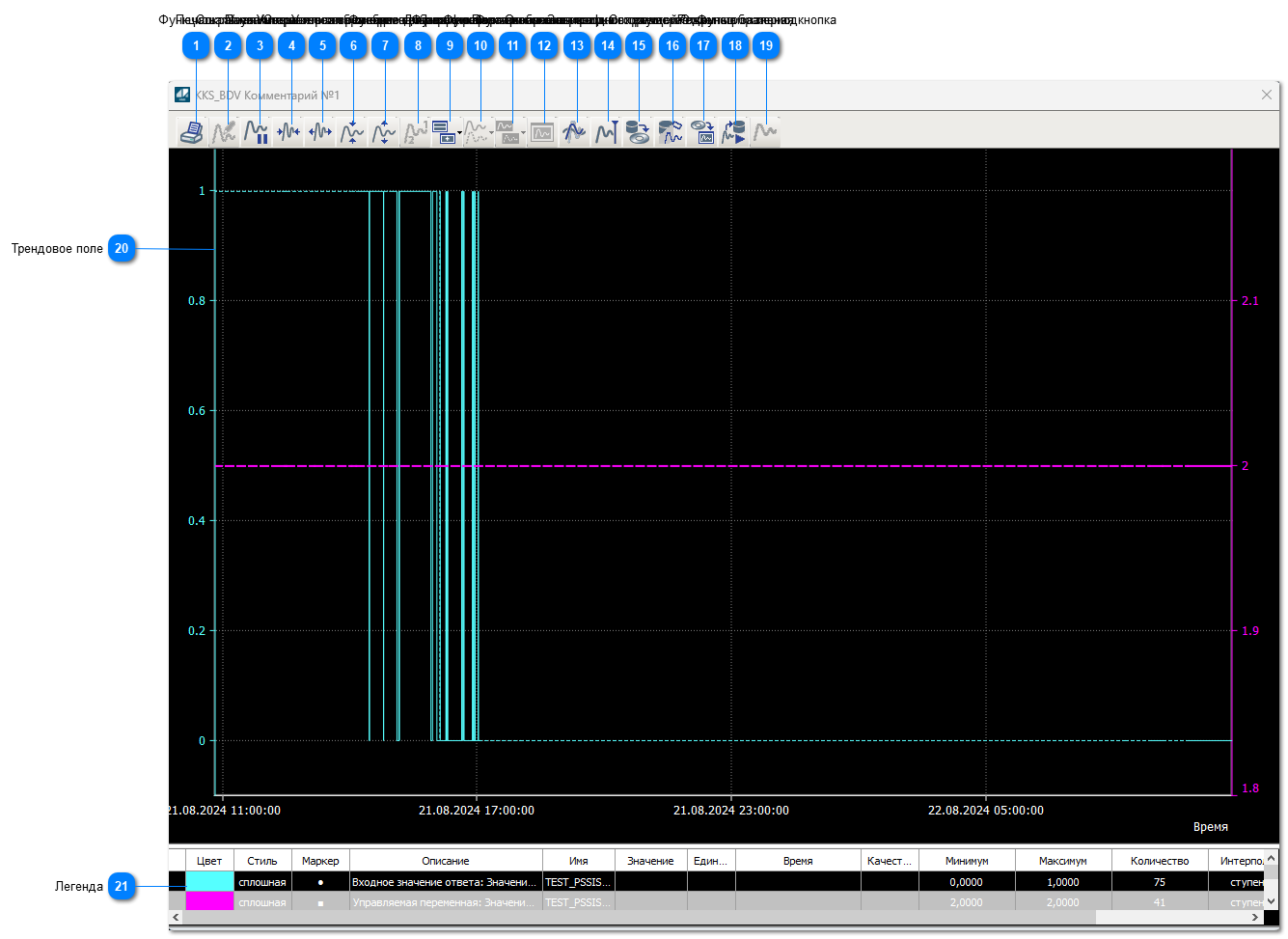
Task: Click time axis label 21.08.2024 23:00:00
Action: click(x=731, y=811)
